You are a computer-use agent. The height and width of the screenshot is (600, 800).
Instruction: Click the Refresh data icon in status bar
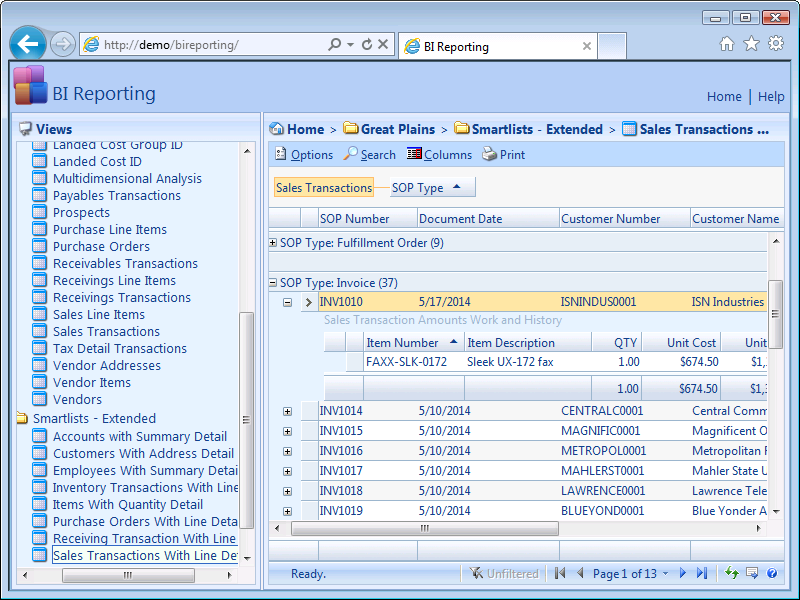click(x=732, y=573)
